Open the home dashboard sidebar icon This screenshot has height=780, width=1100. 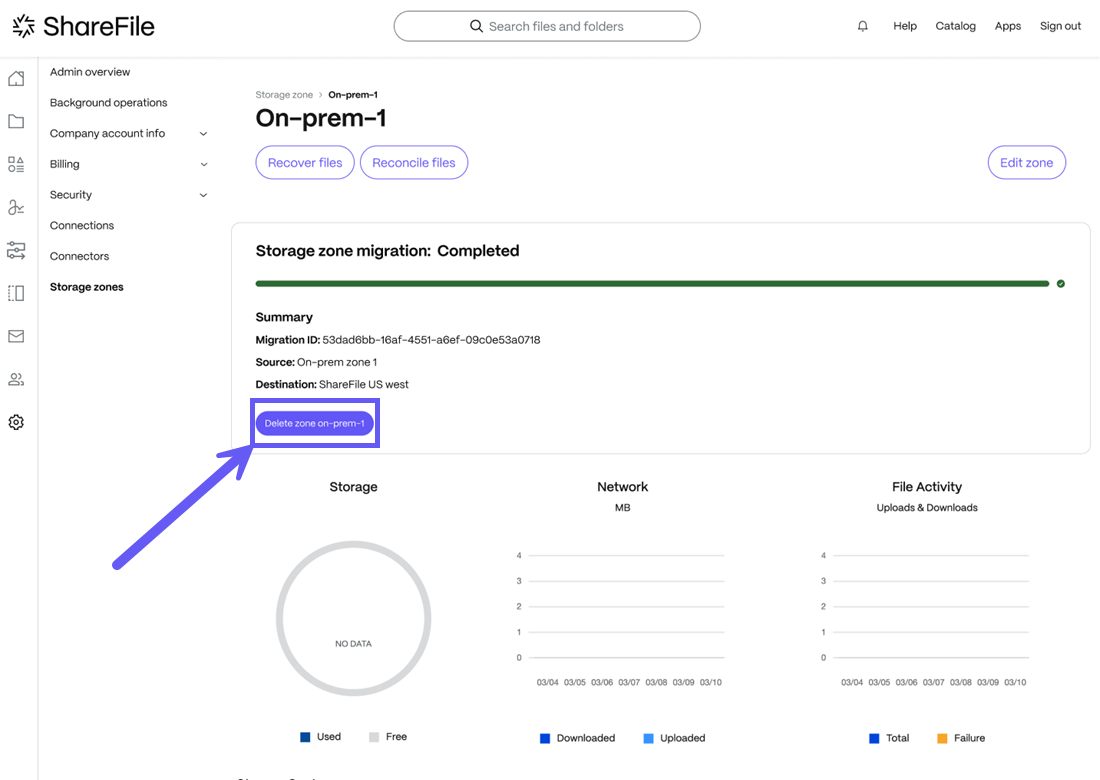pyautogui.click(x=16, y=79)
